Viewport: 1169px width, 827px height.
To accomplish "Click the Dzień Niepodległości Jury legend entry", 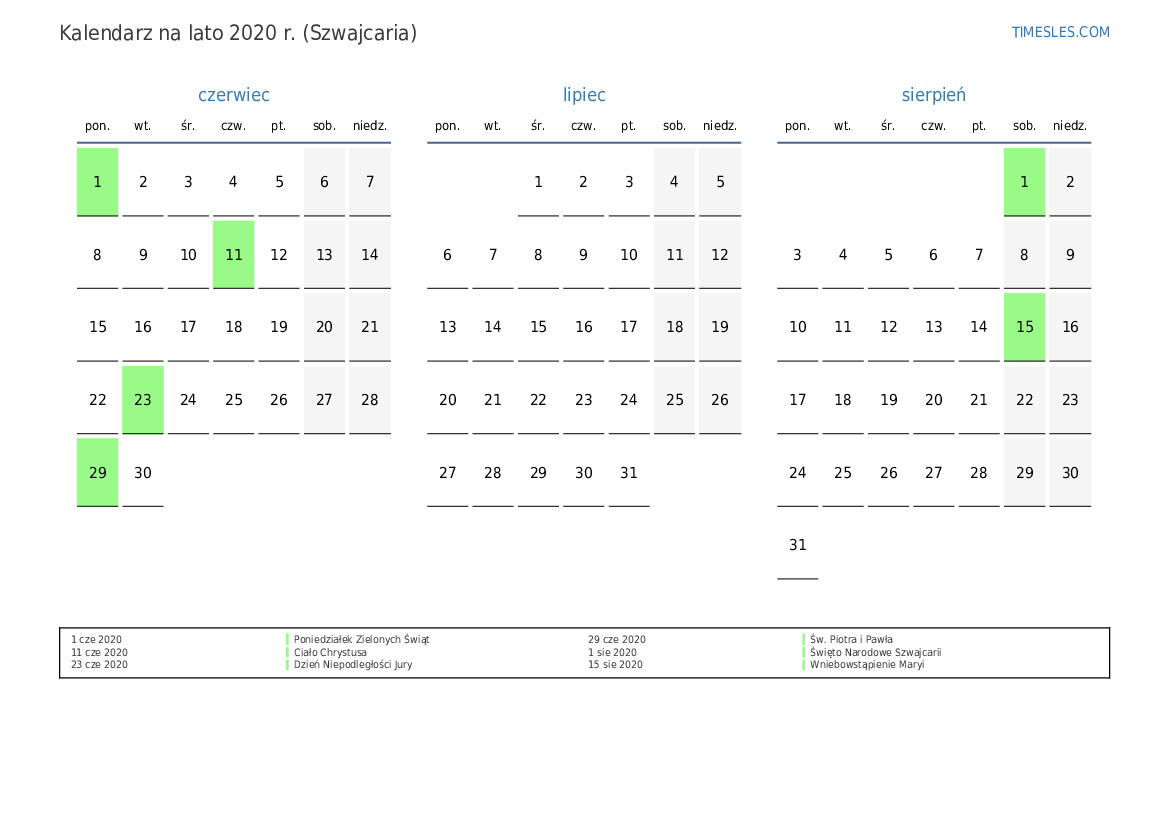I will 352,664.
